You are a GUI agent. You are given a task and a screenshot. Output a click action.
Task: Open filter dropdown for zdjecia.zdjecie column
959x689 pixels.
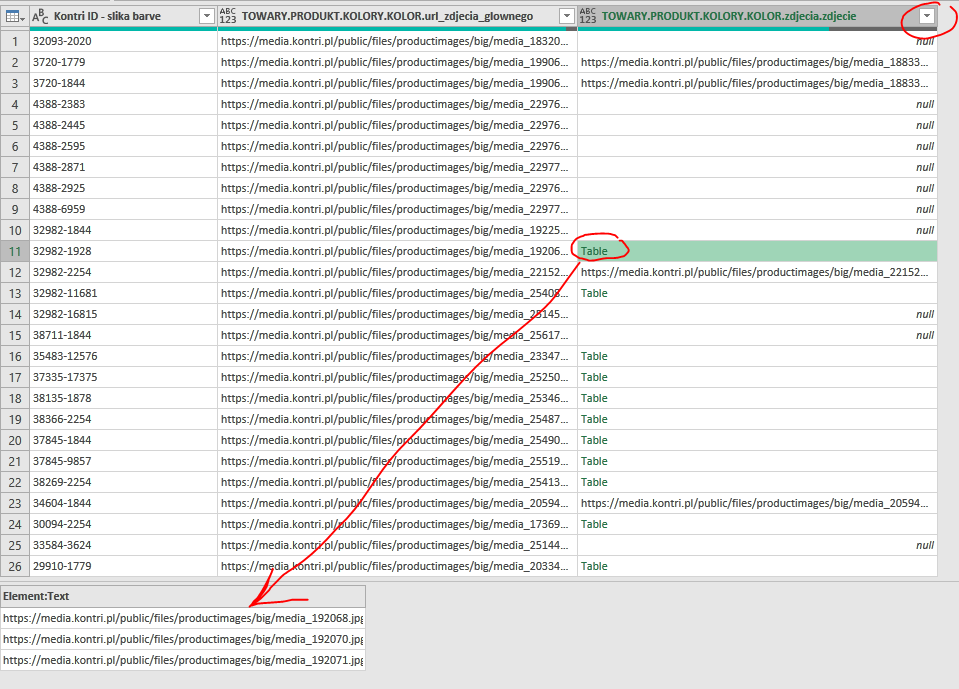coord(927,17)
